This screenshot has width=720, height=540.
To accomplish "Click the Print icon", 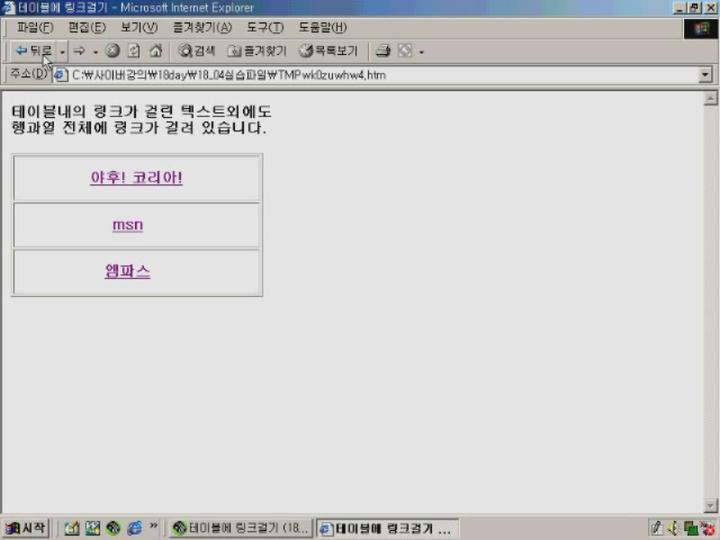I will [383, 51].
